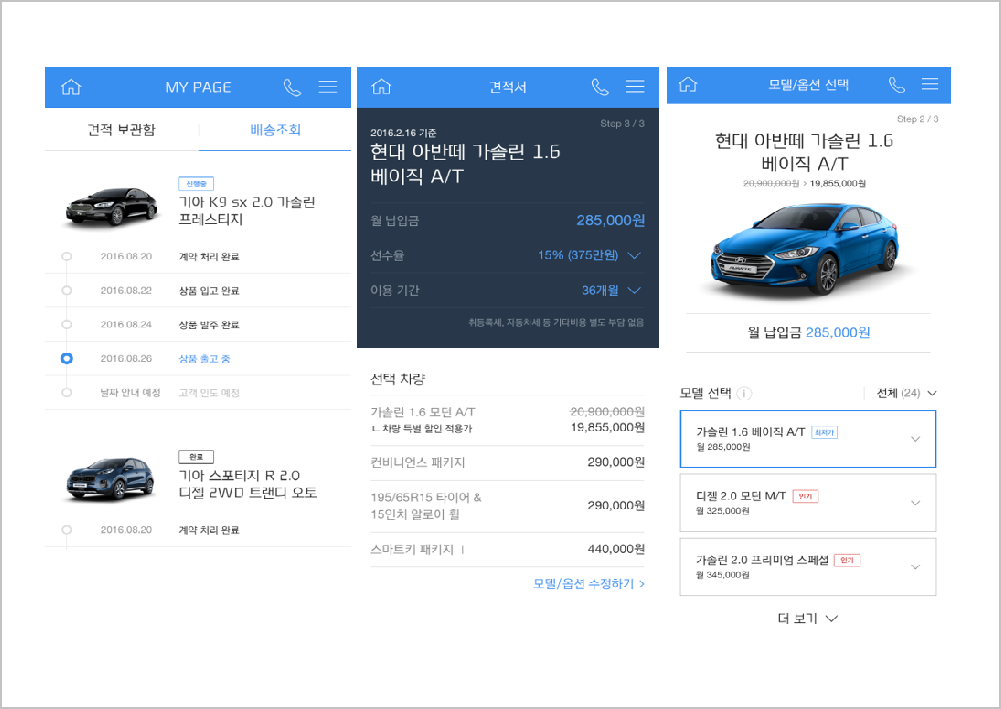Click the 최저가 badge
This screenshot has height=709, width=1001.
(x=824, y=433)
